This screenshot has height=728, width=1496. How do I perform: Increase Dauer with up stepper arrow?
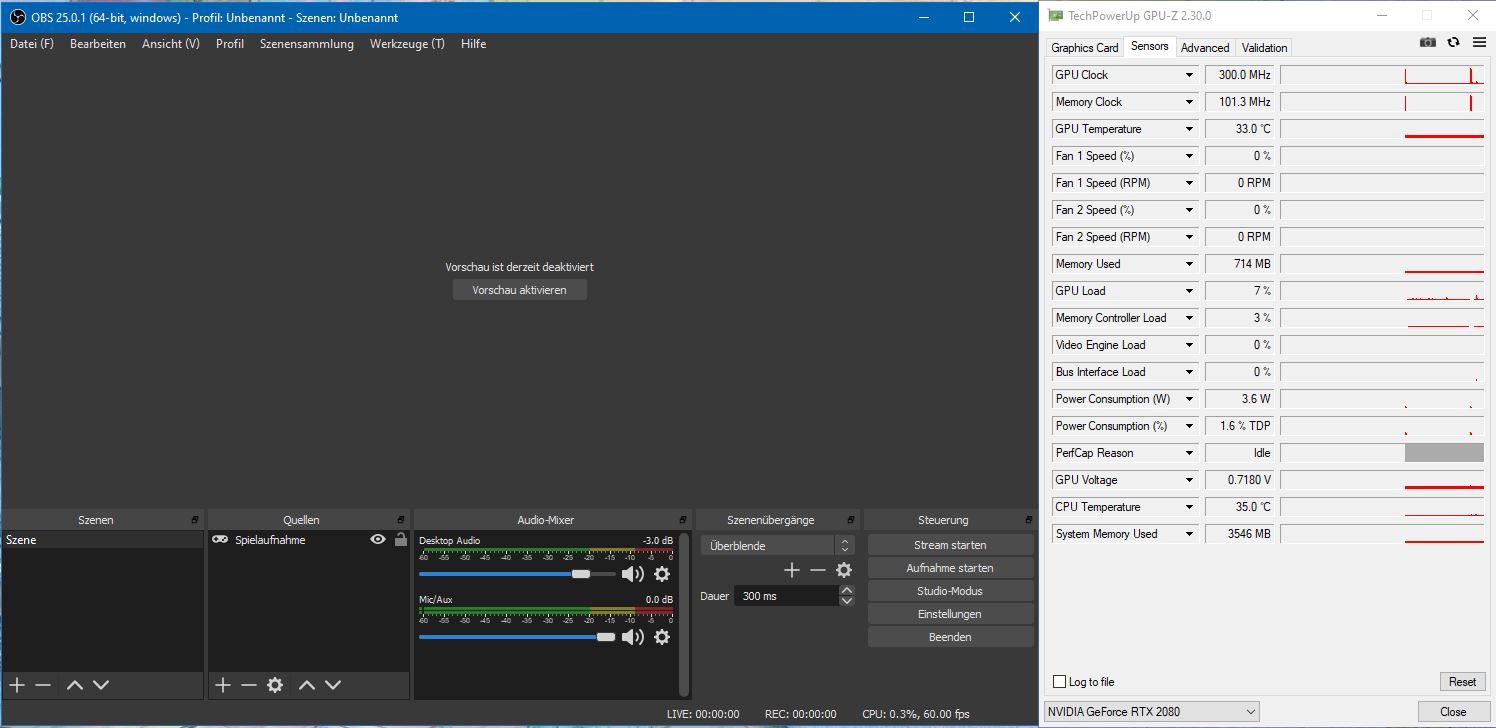tap(847, 591)
